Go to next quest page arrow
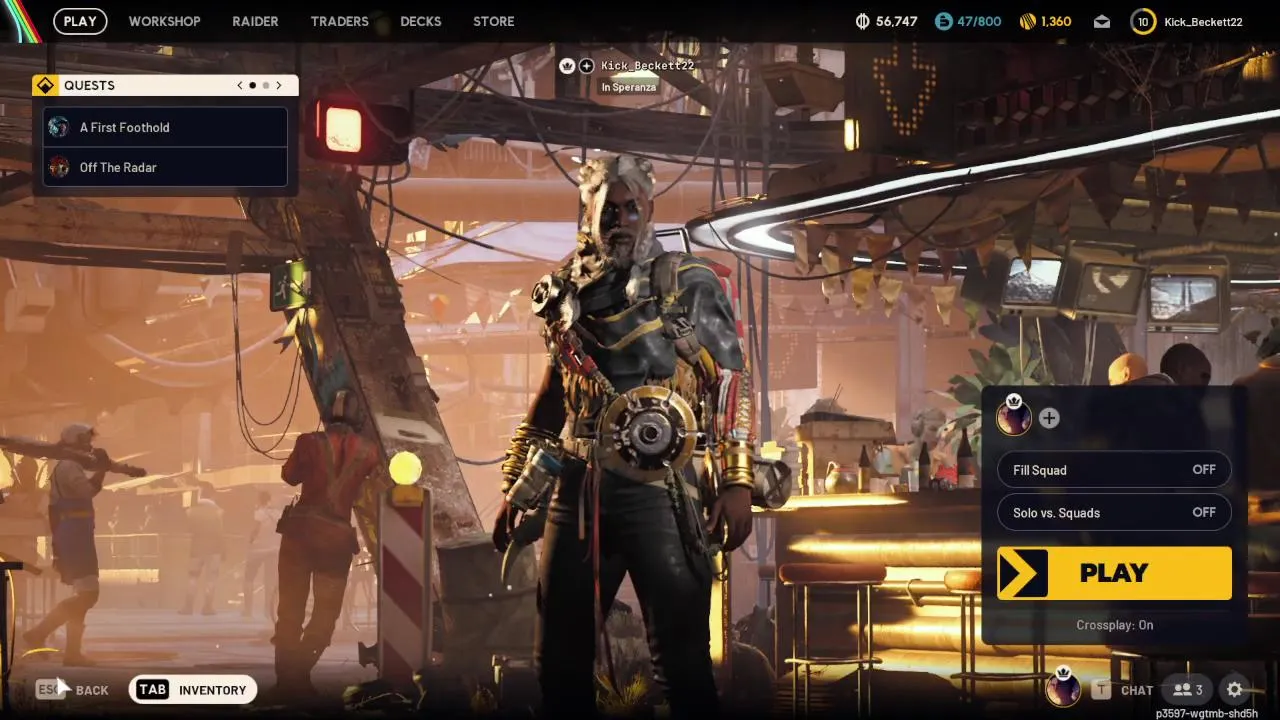 pos(279,85)
